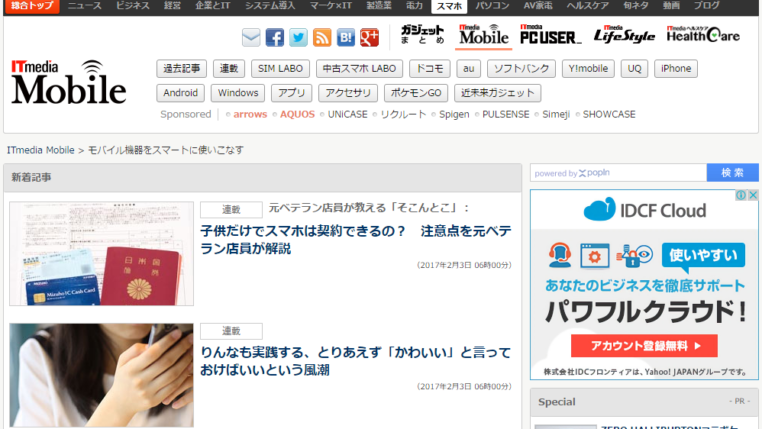The width and height of the screenshot is (762, 429).
Task: Open the Facebook share icon
Action: point(275,37)
